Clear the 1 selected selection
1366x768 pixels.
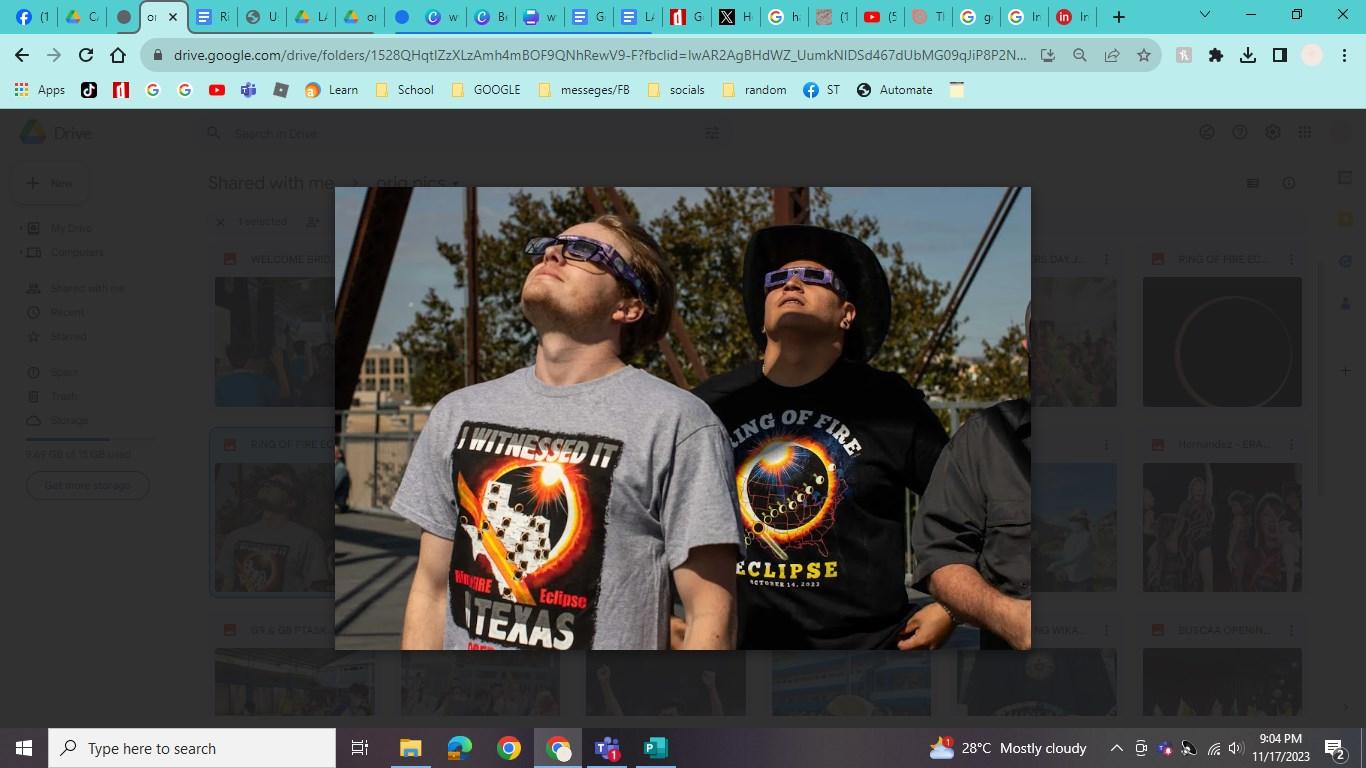221,222
